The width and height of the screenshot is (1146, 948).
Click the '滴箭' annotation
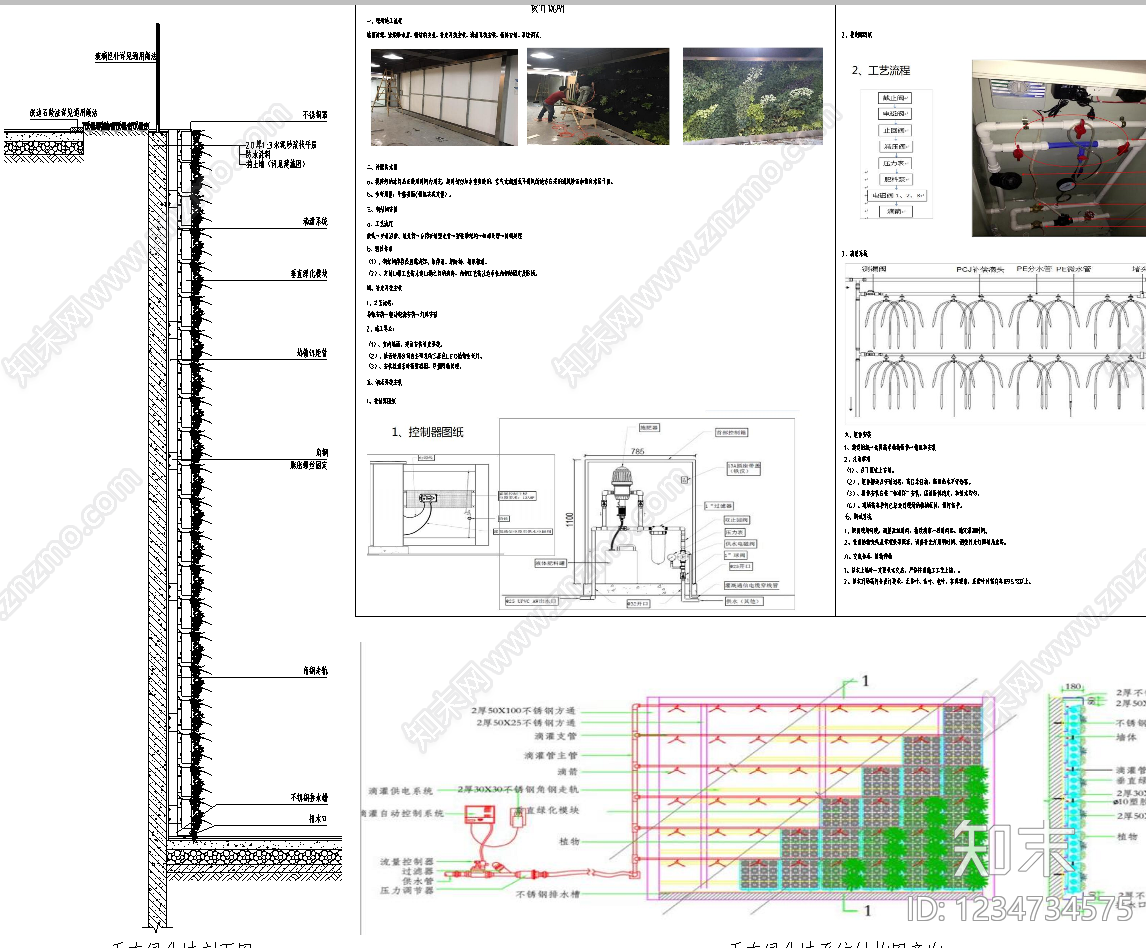pos(567,772)
